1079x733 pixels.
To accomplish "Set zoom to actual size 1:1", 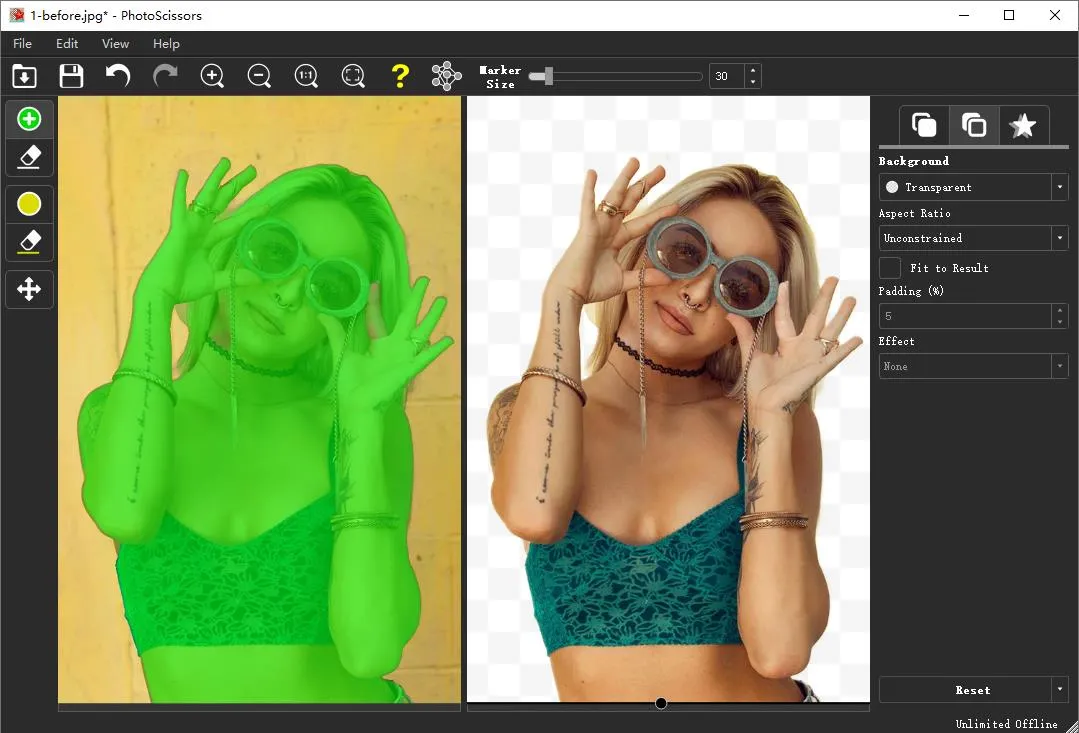I will coord(306,76).
